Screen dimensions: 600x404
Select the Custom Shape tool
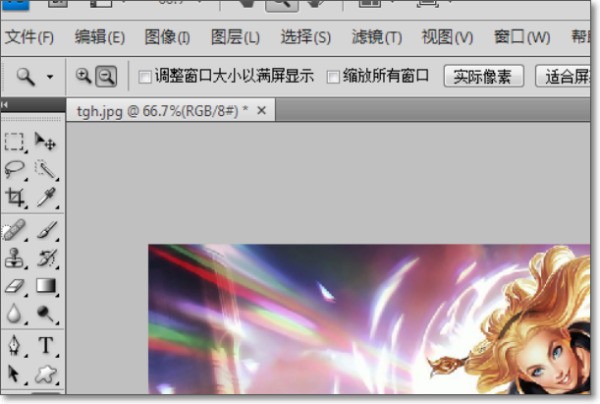(46, 374)
